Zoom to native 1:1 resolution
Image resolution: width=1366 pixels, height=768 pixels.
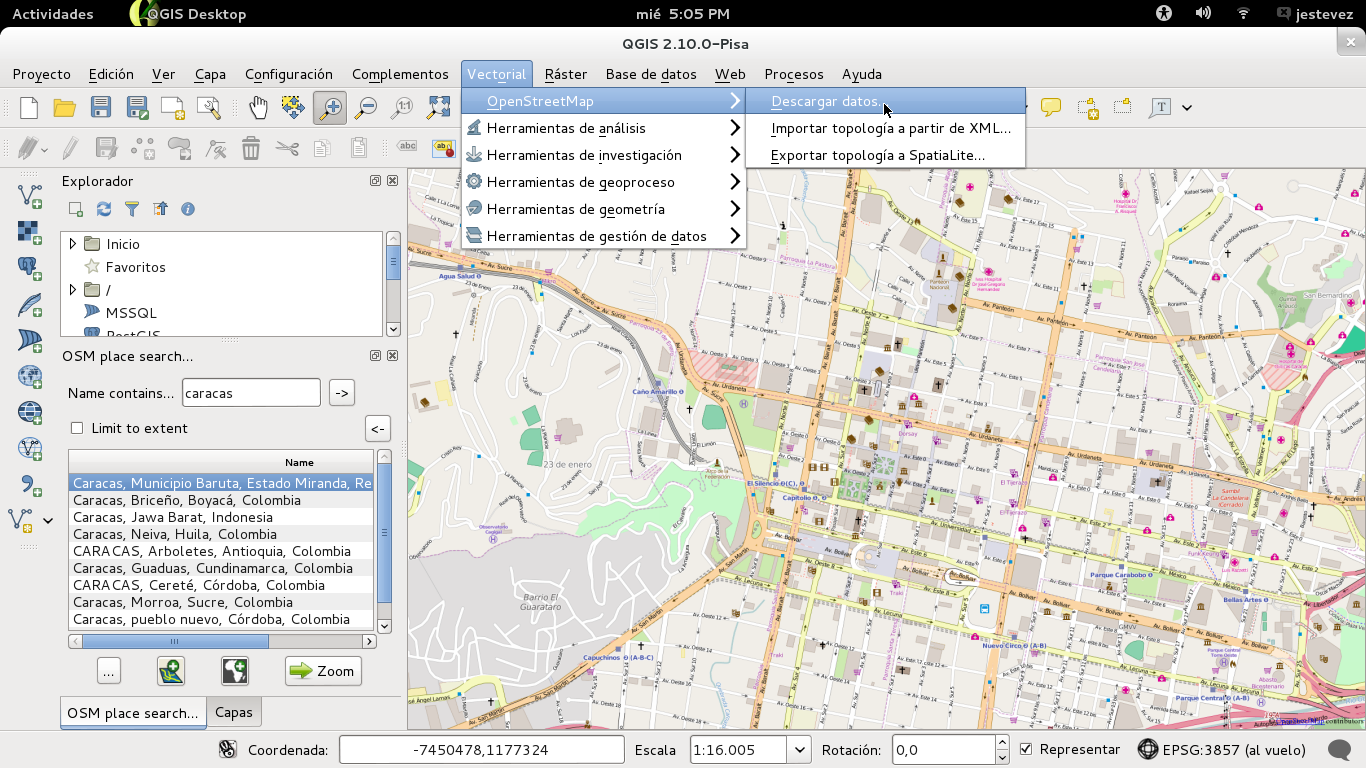402,107
